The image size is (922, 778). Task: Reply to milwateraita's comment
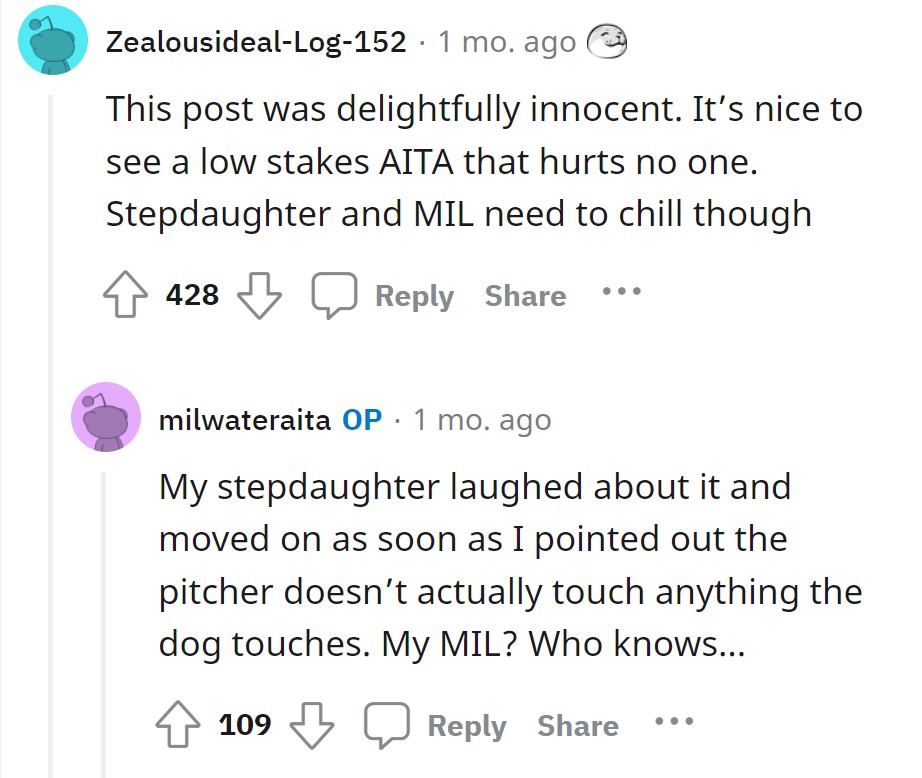click(x=467, y=726)
